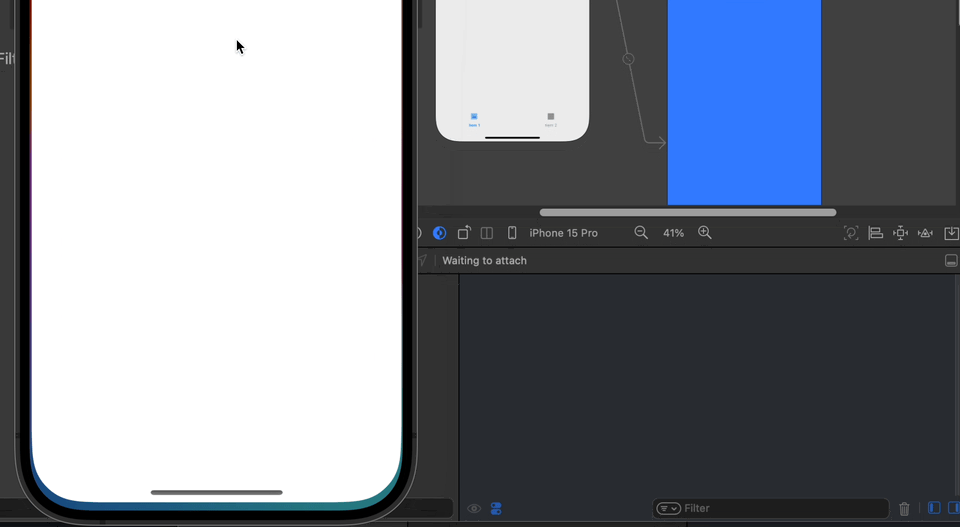Open the iPhone 15 Pro device selector

tap(554, 233)
